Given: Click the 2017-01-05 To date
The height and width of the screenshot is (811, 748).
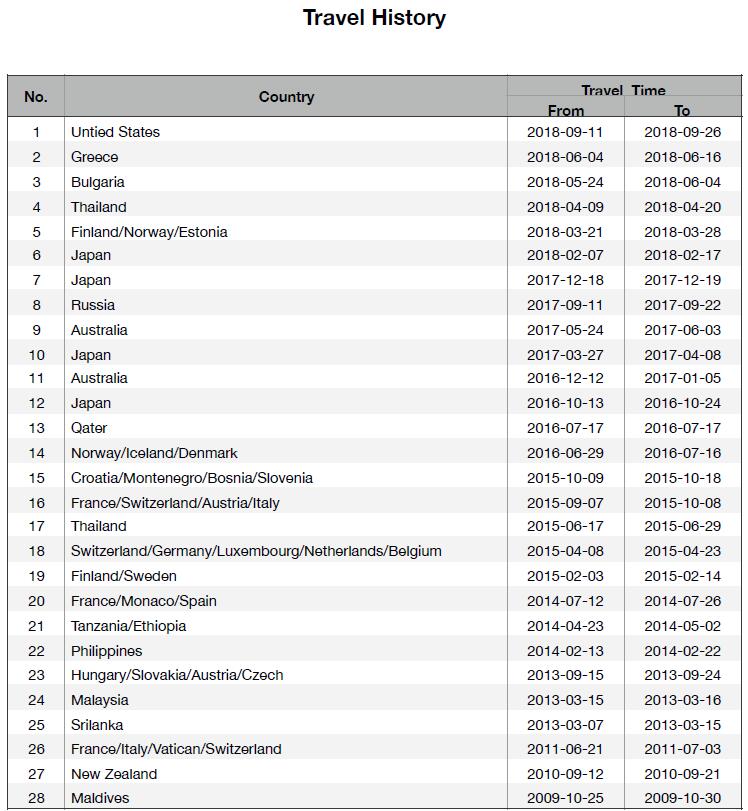Looking at the screenshot, I should click(682, 378).
